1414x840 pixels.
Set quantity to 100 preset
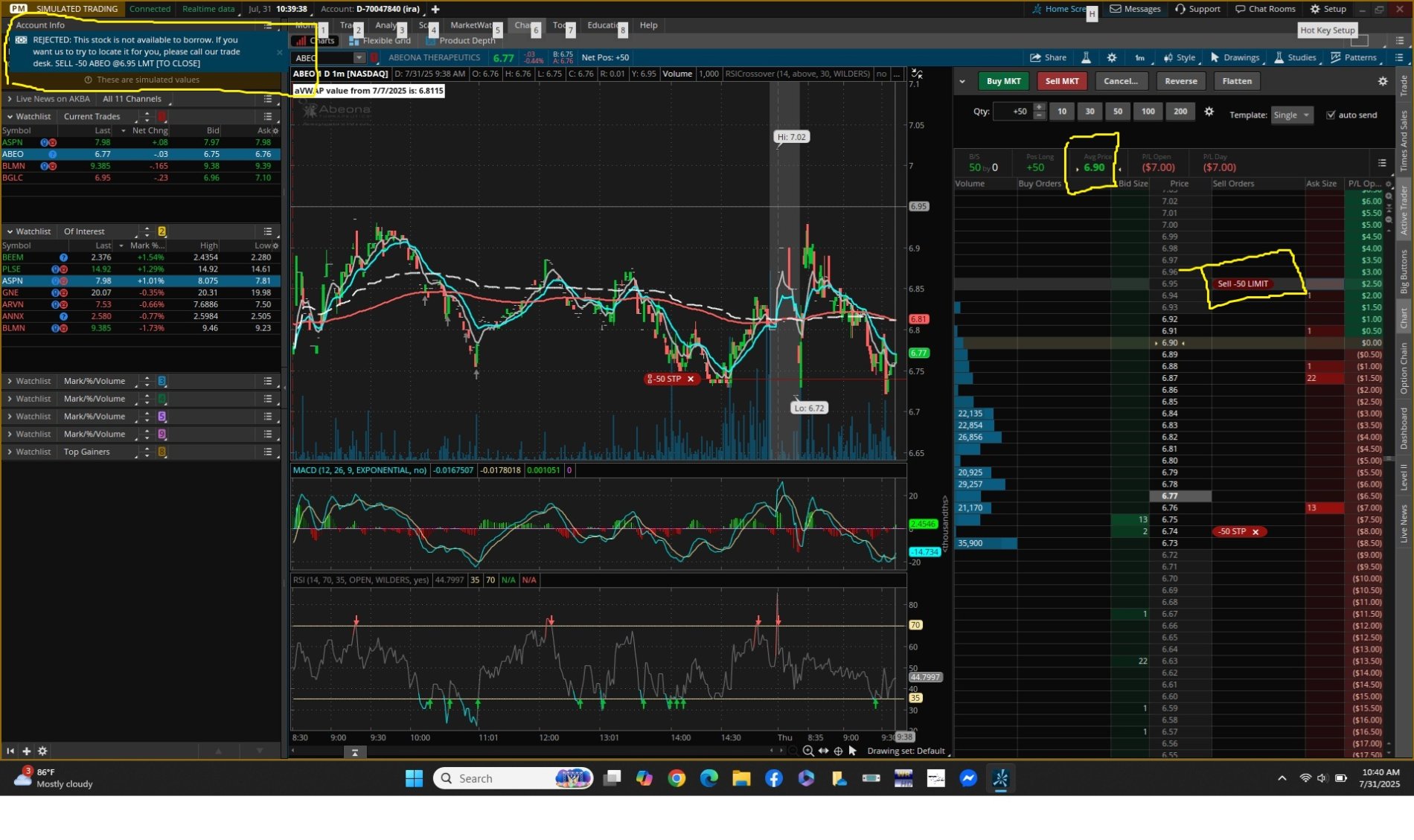coord(1148,112)
